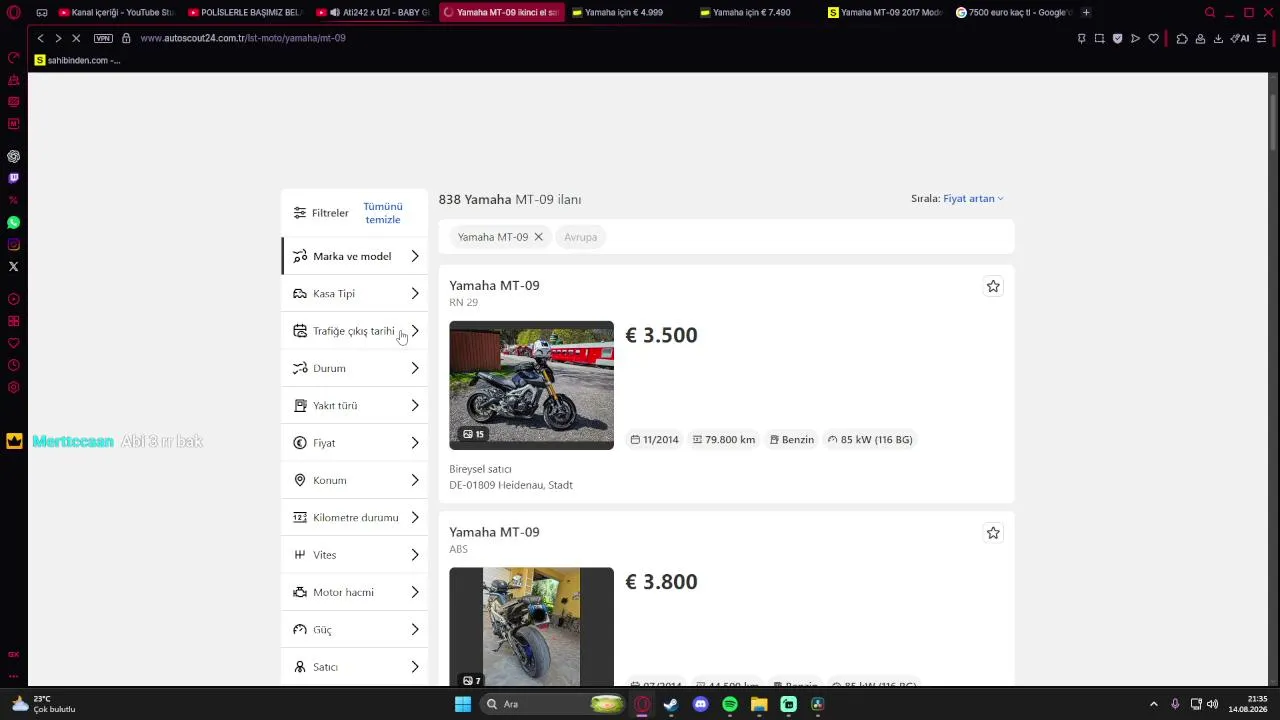Switch to the Kanal içeriği YouTube Studio tab

[x=116, y=13]
